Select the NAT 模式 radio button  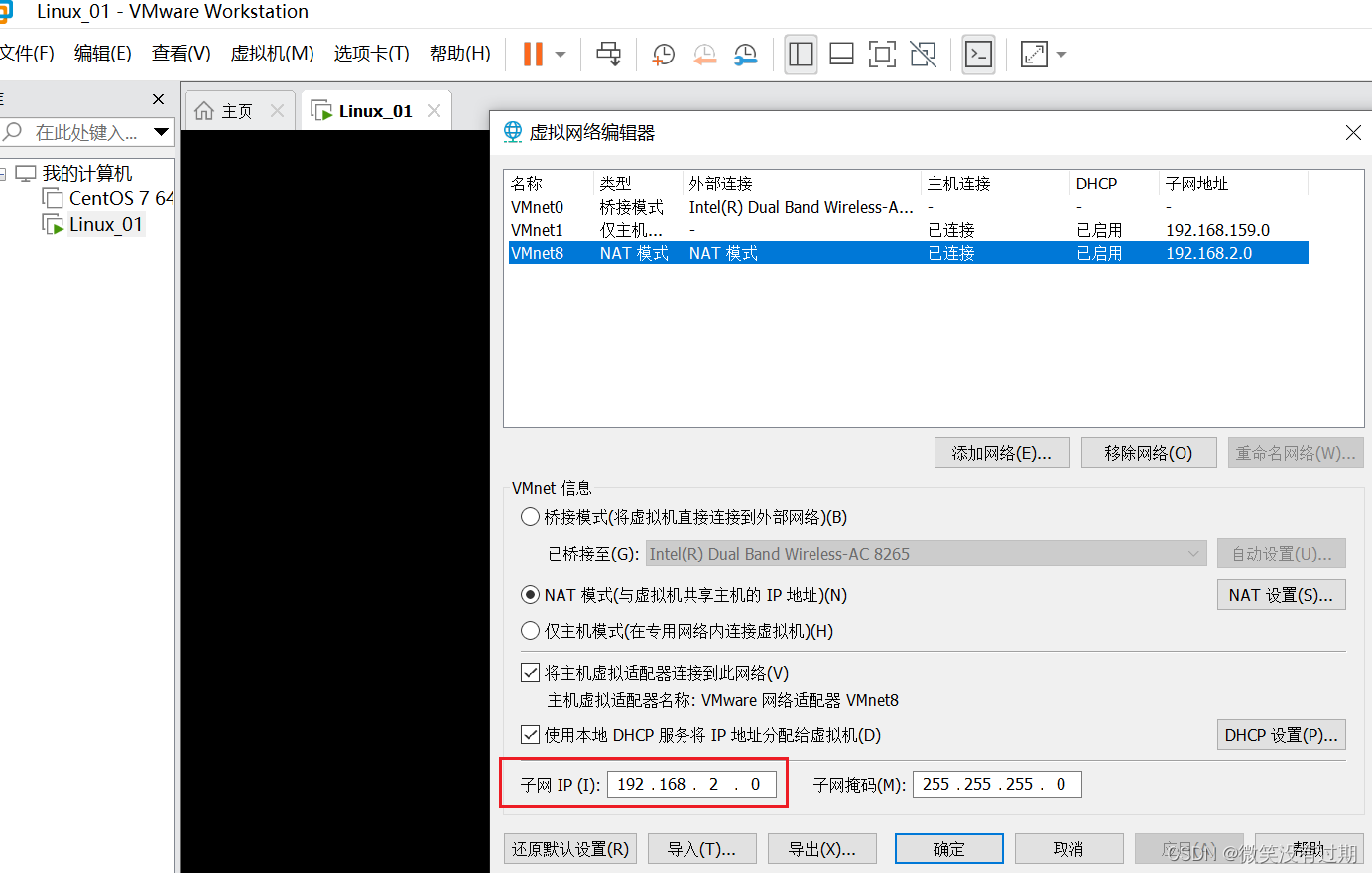530,595
